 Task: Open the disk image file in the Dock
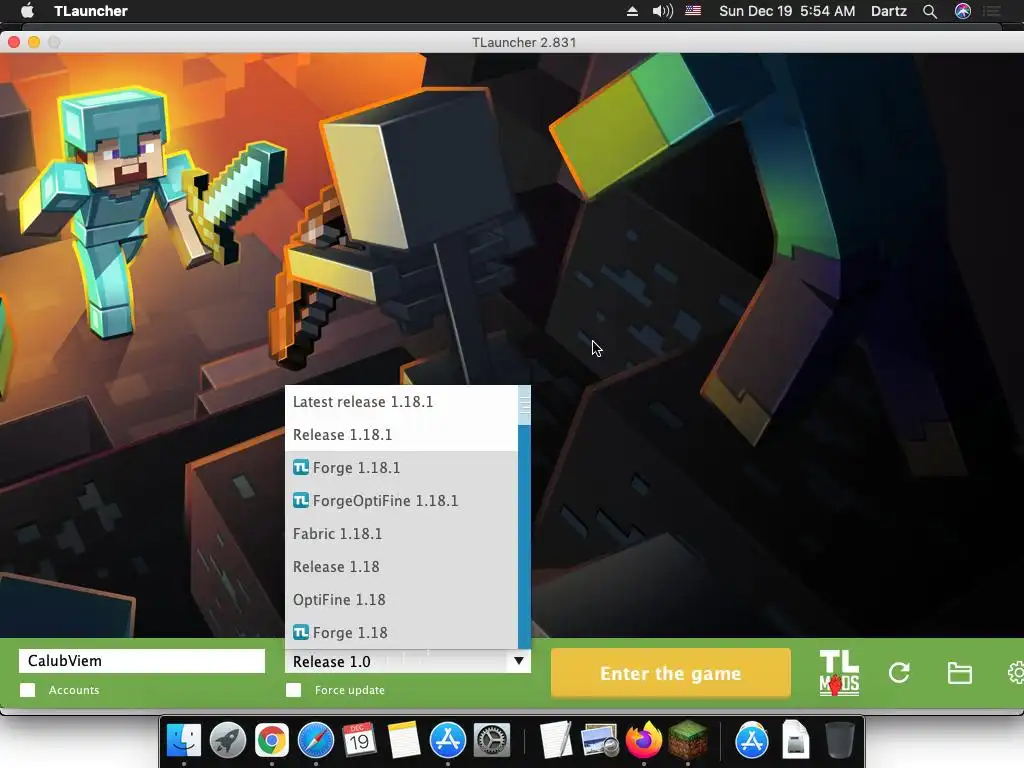point(795,741)
